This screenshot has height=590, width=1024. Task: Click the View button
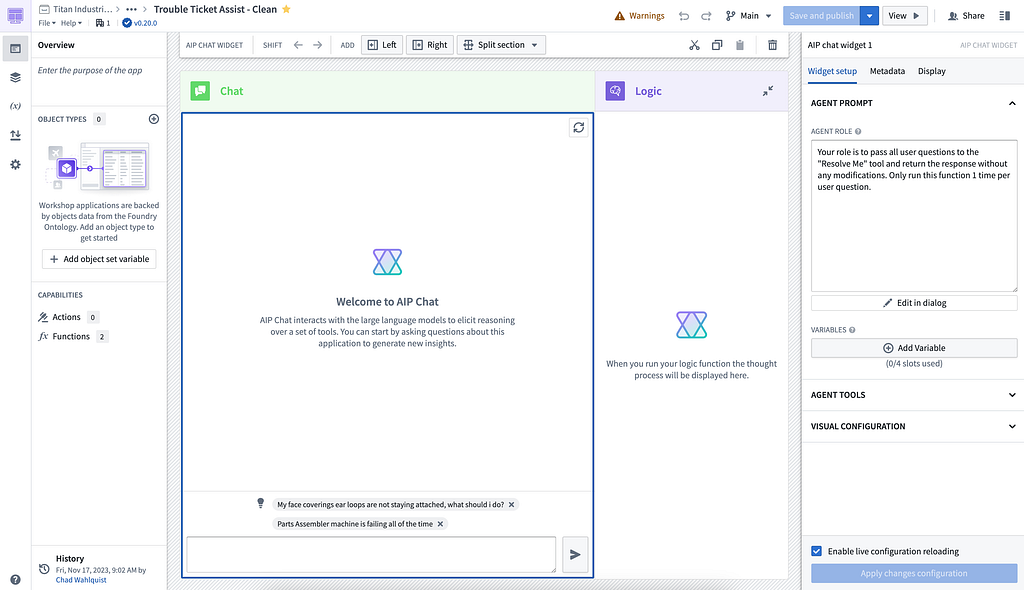904,16
